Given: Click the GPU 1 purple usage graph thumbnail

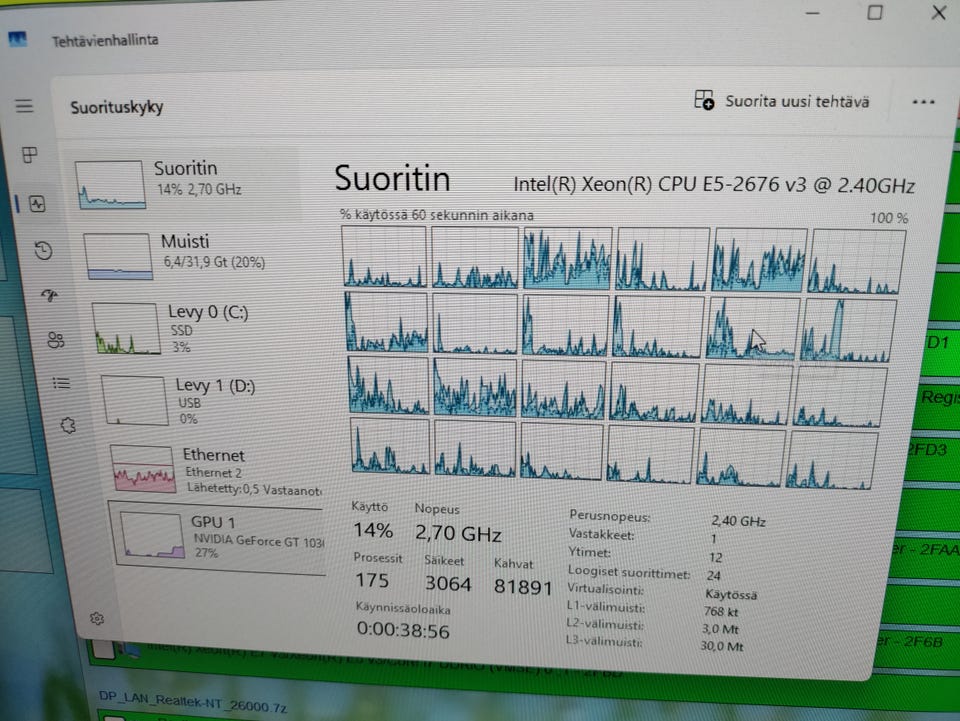Looking at the screenshot, I should [152, 536].
